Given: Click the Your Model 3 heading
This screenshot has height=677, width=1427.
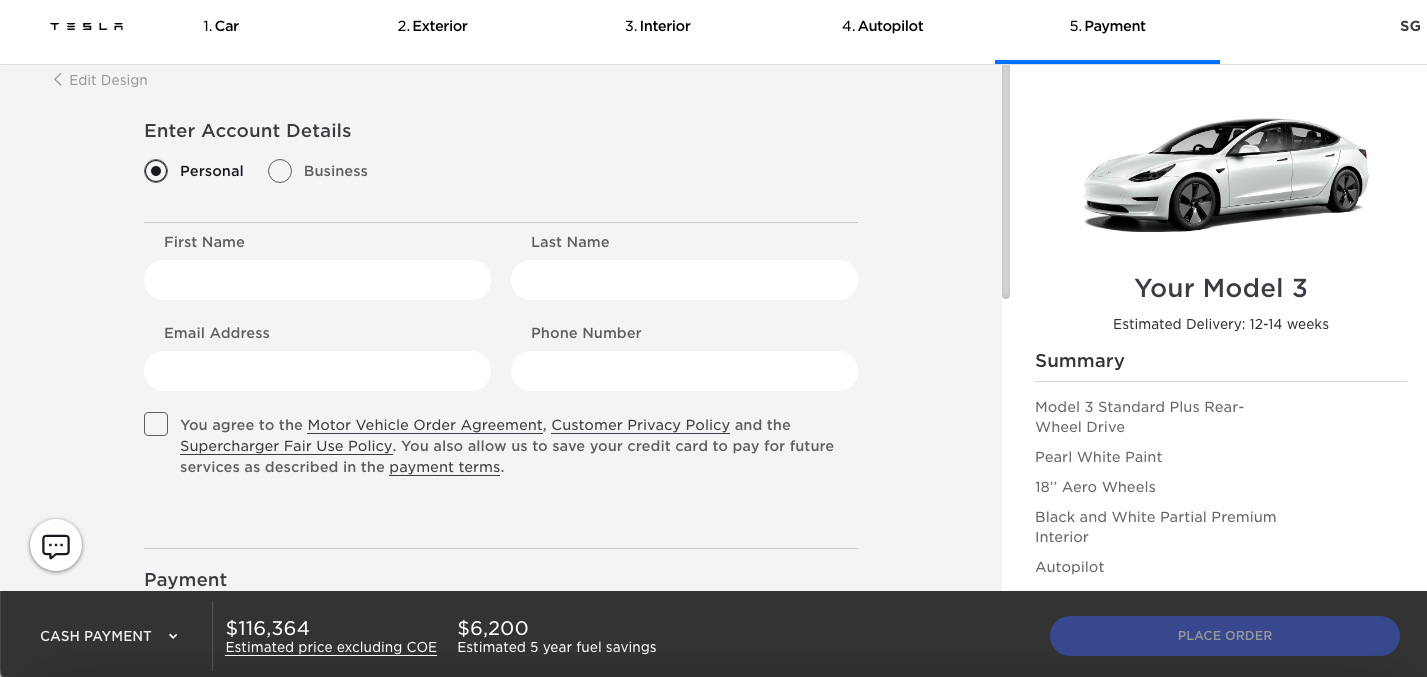Looking at the screenshot, I should point(1221,288).
